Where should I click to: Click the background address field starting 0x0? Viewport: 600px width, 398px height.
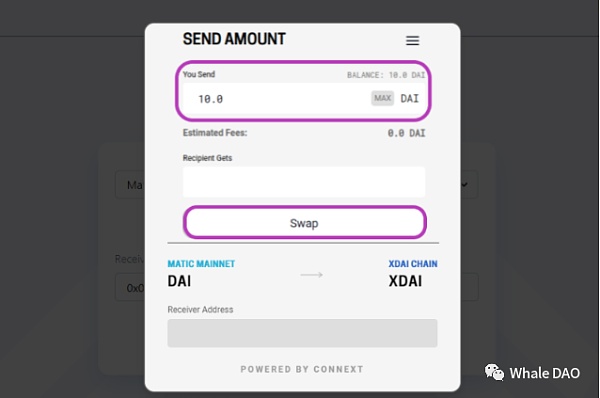click(x=130, y=287)
